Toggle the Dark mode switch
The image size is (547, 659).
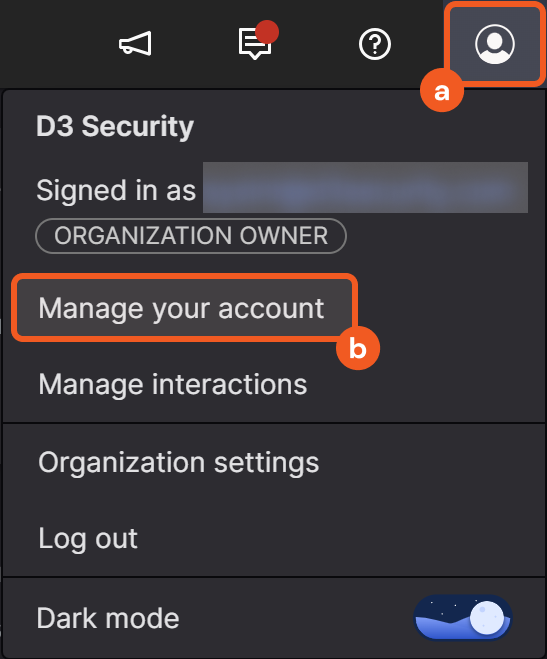tap(463, 617)
